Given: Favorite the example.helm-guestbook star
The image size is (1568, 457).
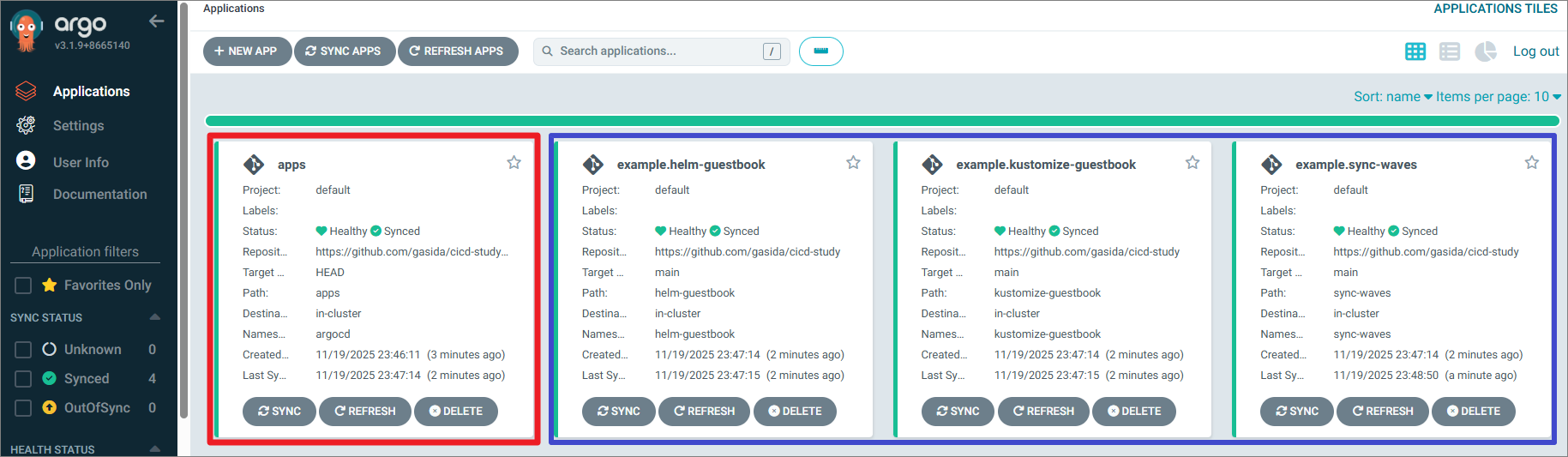Looking at the screenshot, I should [x=853, y=163].
